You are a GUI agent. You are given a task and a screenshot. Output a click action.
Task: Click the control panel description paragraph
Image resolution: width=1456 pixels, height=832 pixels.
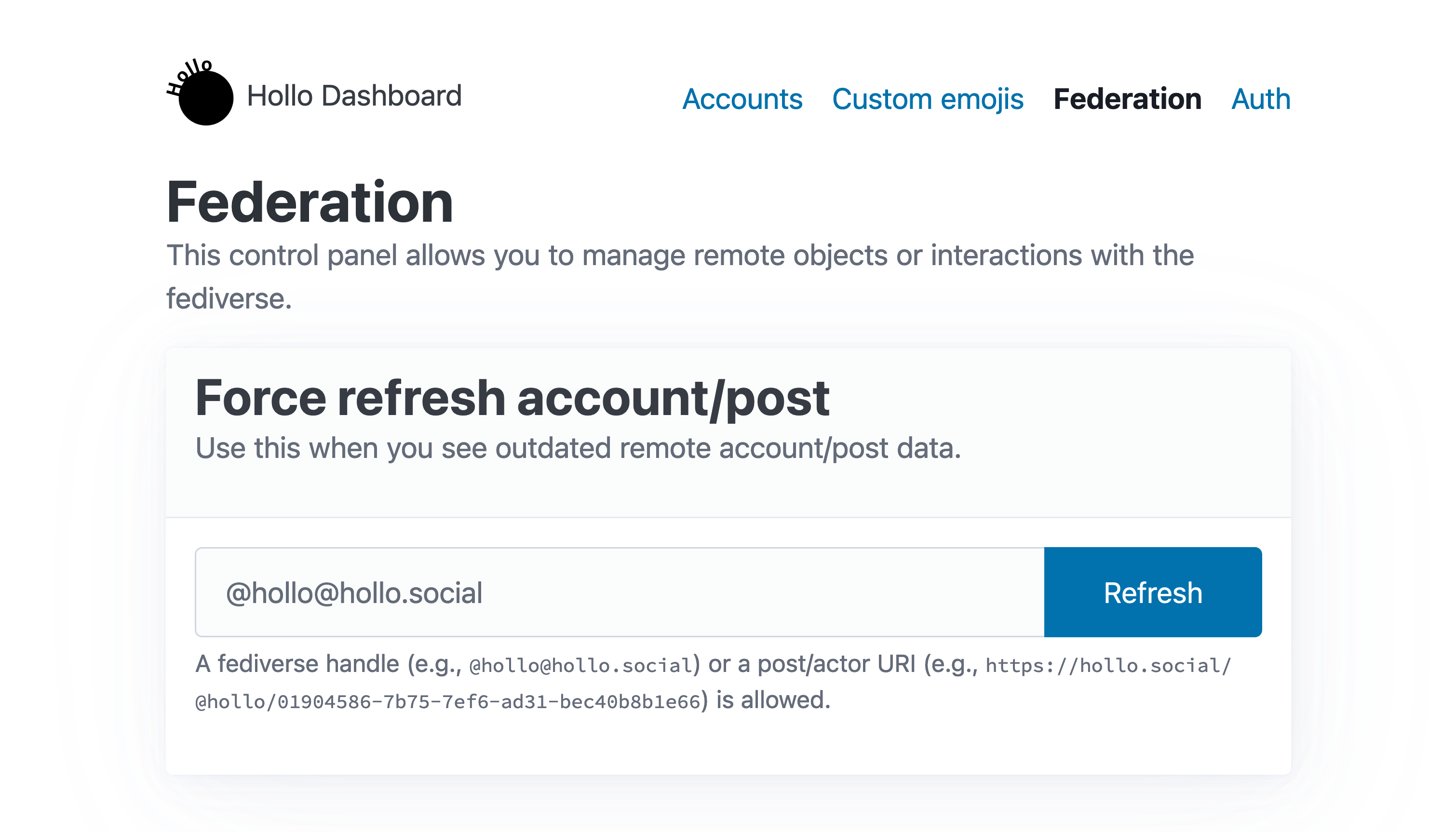(x=679, y=255)
